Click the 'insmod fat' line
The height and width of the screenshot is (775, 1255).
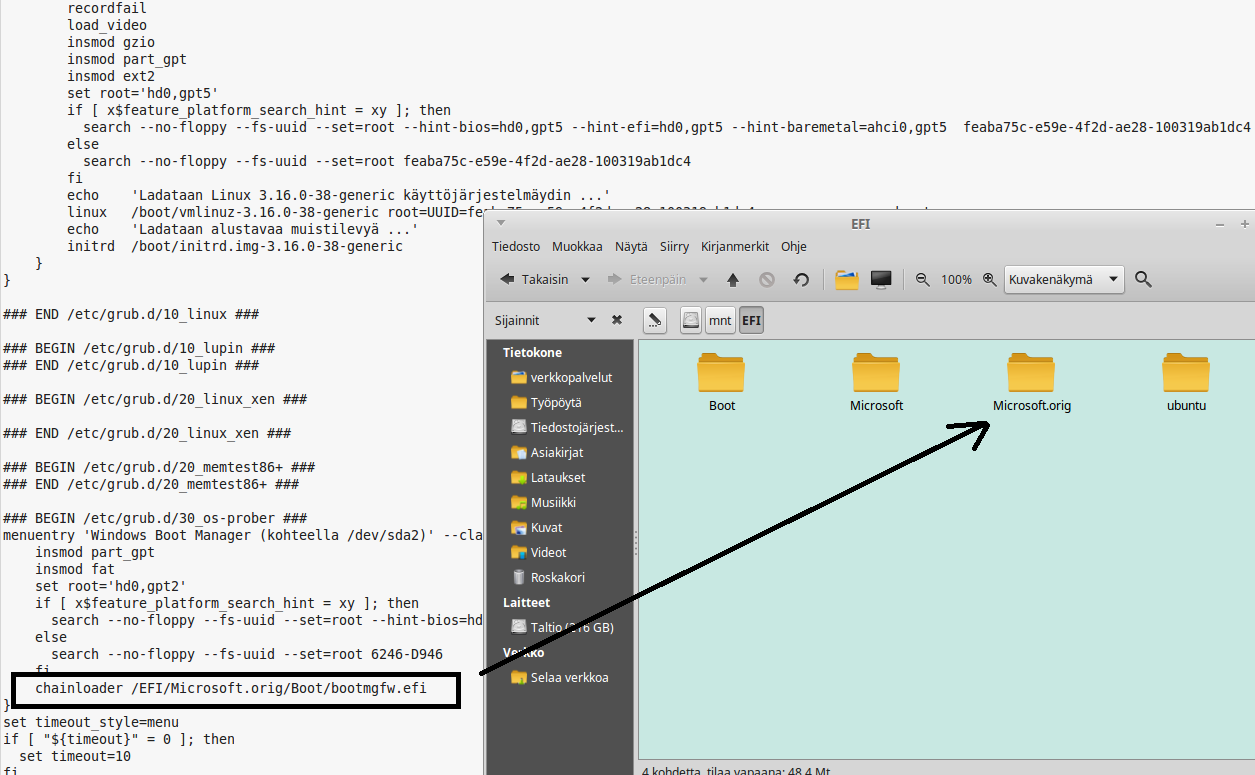75,569
